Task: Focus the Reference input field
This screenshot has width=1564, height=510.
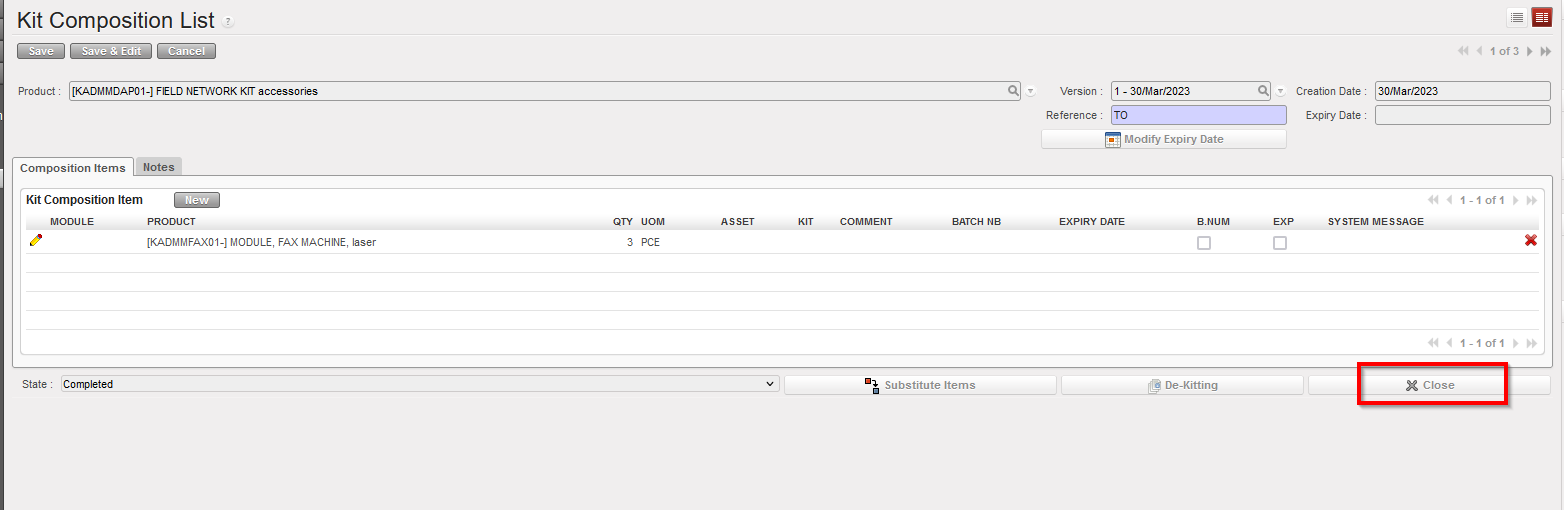Action: click(x=1199, y=115)
